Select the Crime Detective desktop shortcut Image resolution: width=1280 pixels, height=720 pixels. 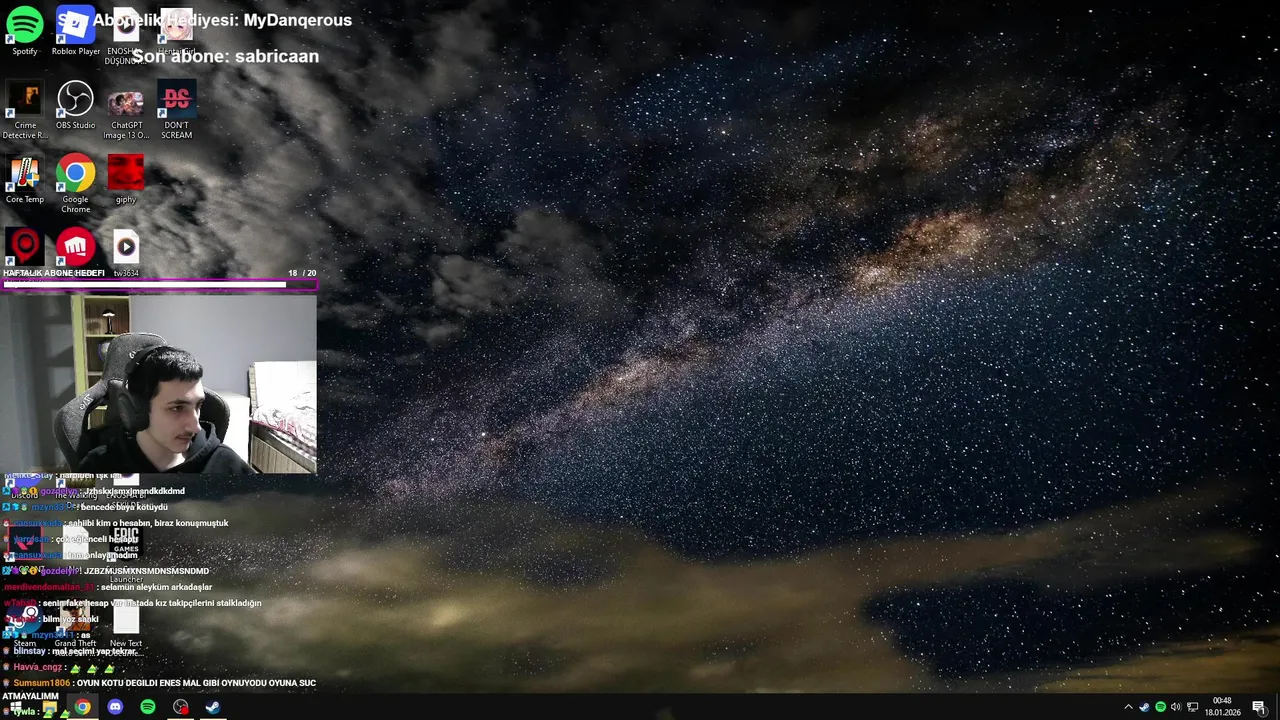(x=25, y=110)
